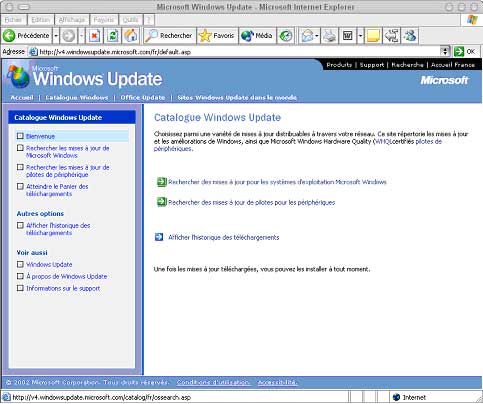Screen dimensions: 483x404
Task: Open the Edition menu
Action: pyautogui.click(x=40, y=20)
